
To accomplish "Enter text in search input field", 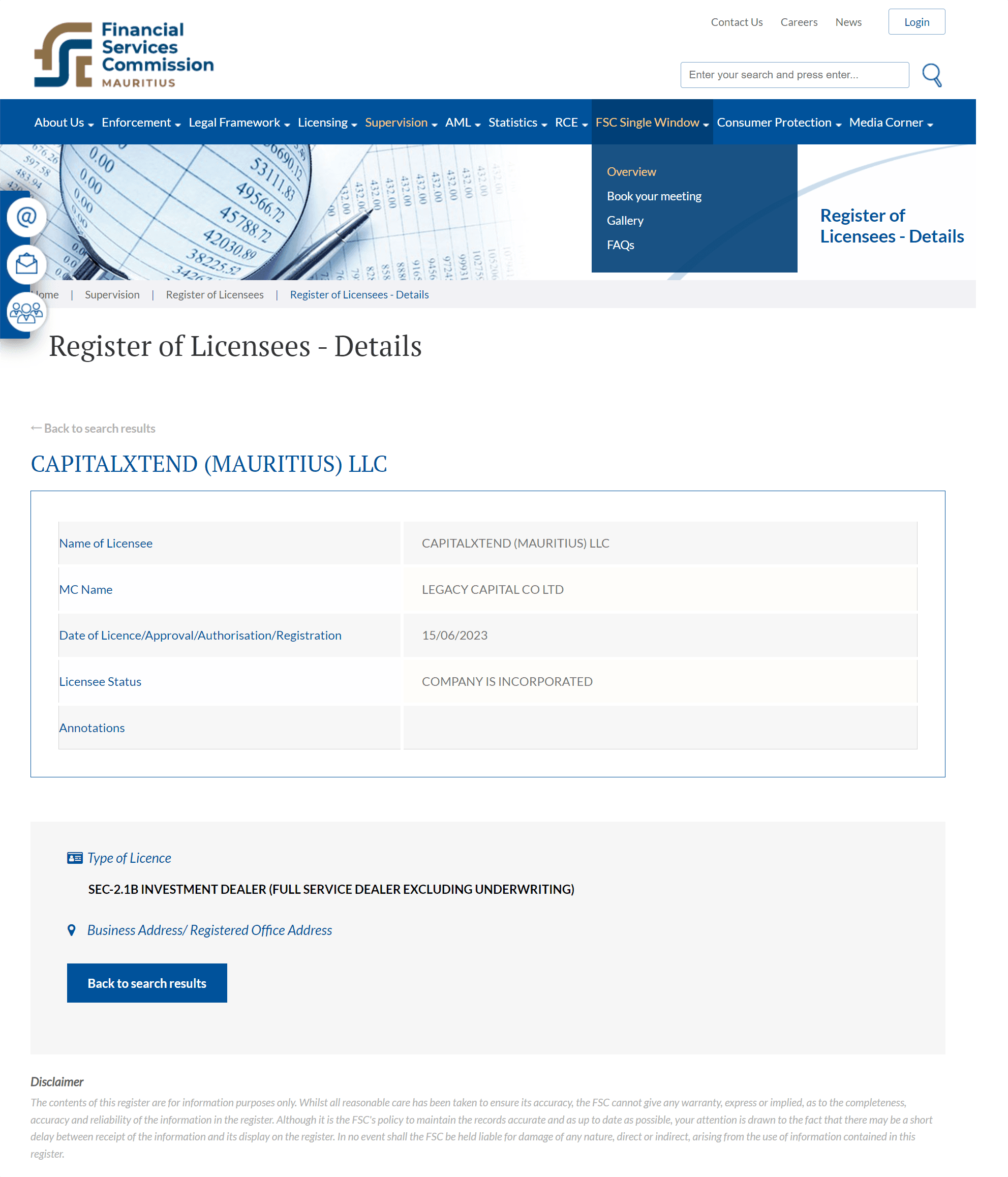I will pyautogui.click(x=794, y=74).
